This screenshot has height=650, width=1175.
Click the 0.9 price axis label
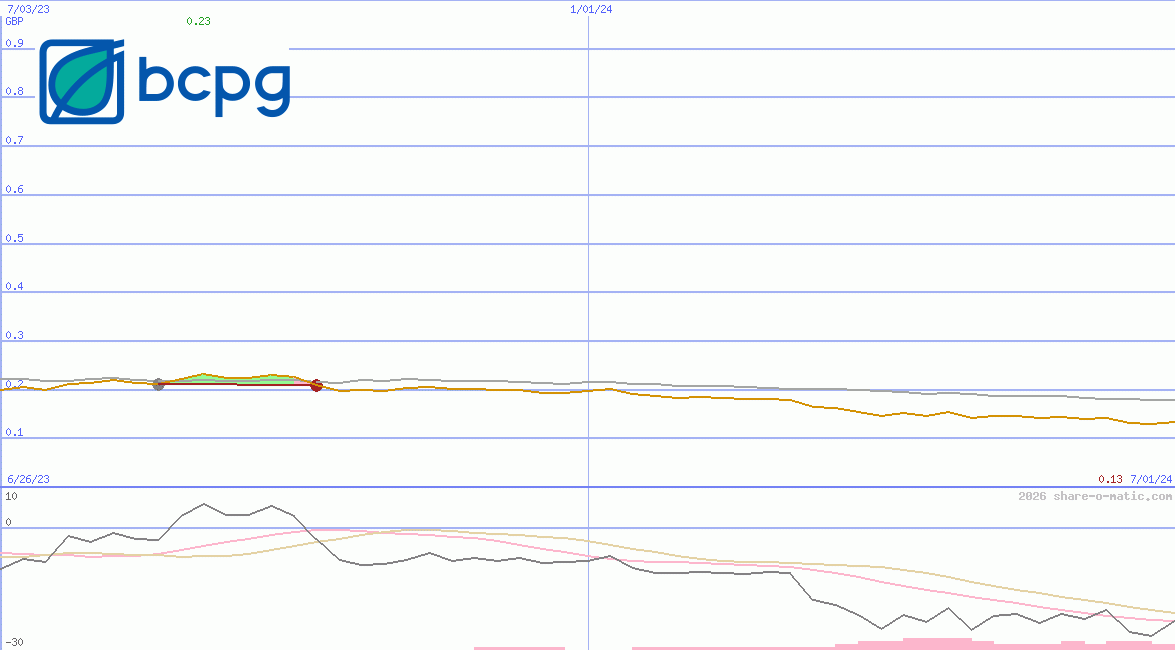(15, 43)
